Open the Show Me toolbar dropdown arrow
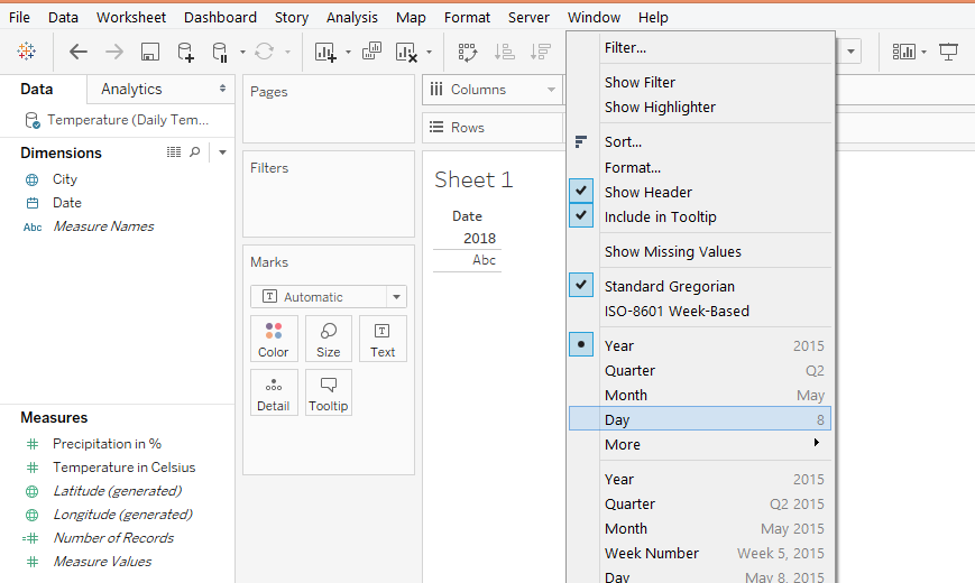The height and width of the screenshot is (583, 975). point(924,52)
